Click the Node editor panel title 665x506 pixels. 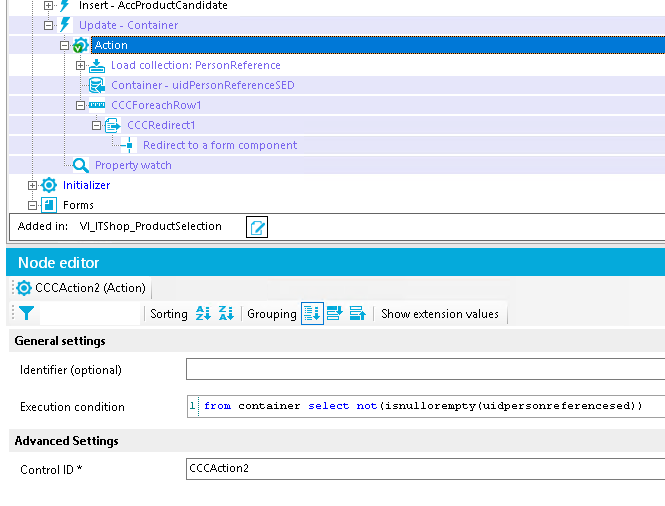59,263
